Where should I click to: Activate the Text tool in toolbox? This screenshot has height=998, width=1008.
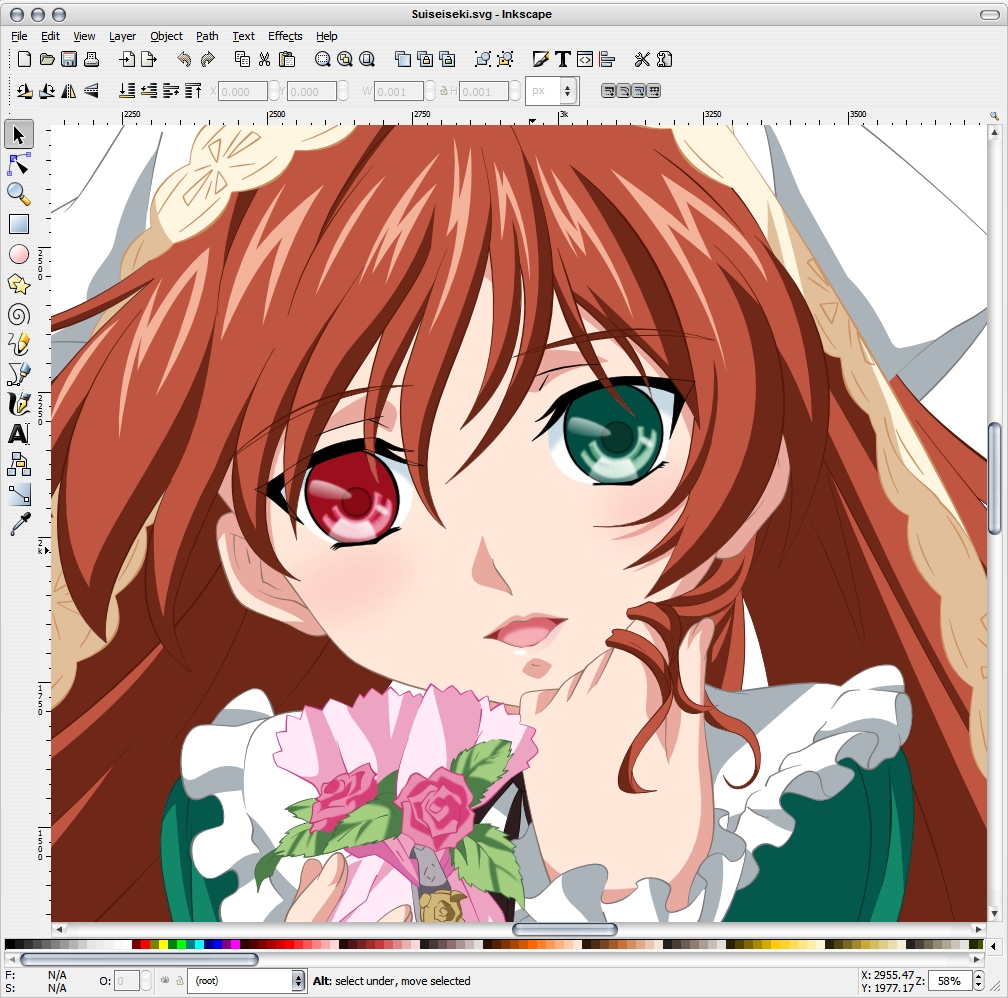click(19, 434)
